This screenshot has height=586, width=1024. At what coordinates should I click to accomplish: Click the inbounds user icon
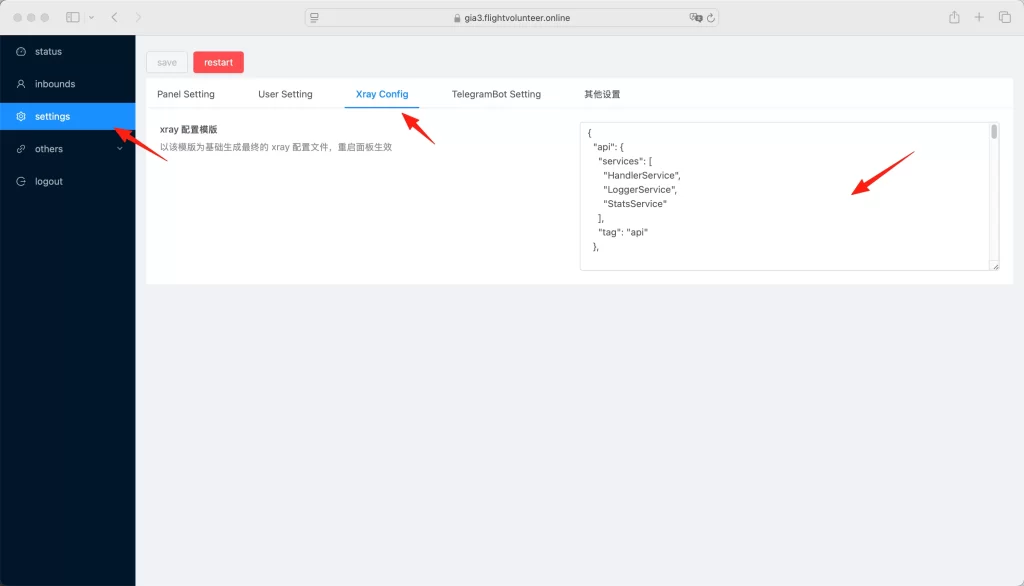click(21, 84)
